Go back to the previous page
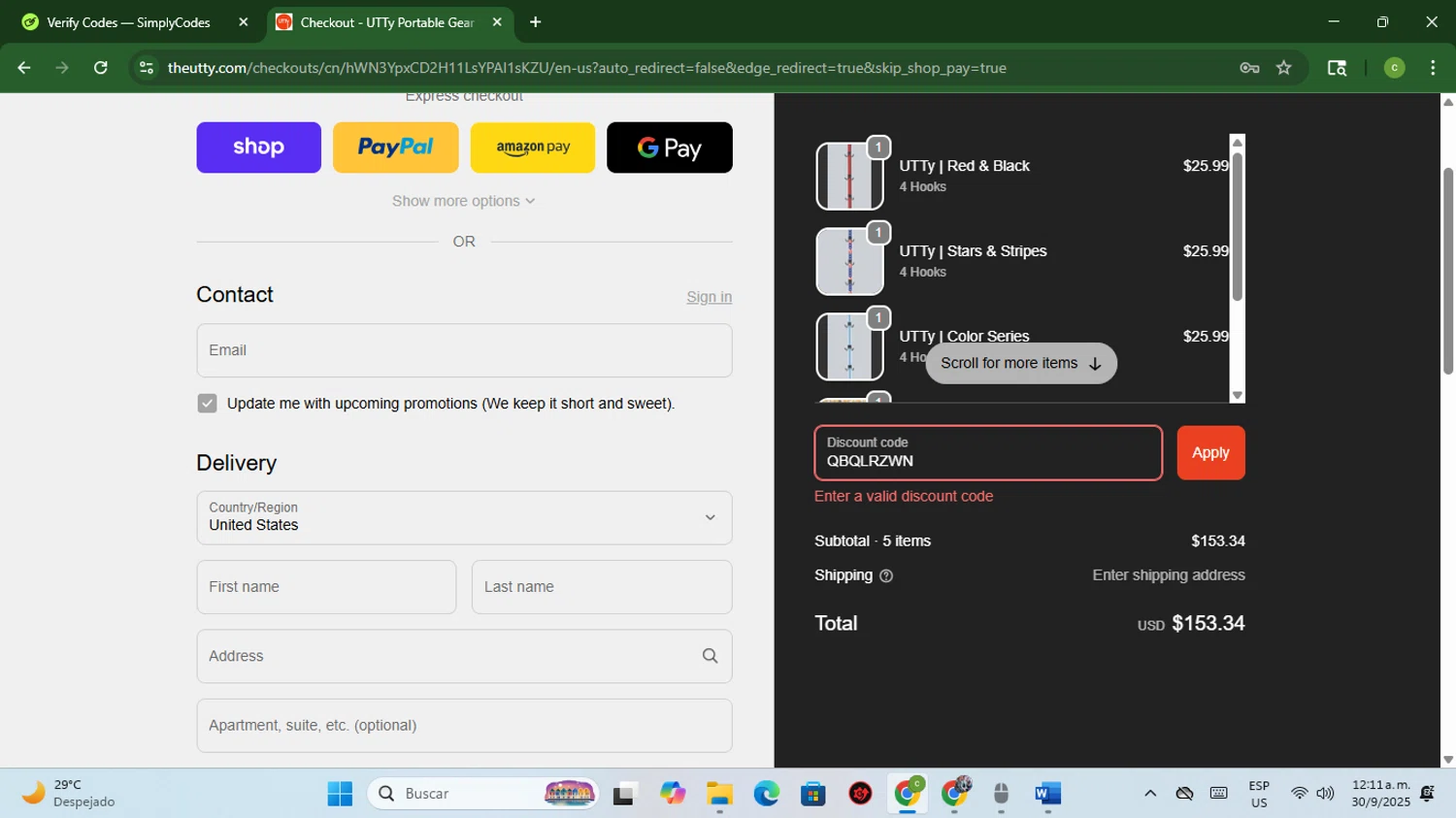Screen dimensions: 1456x818 24,68
